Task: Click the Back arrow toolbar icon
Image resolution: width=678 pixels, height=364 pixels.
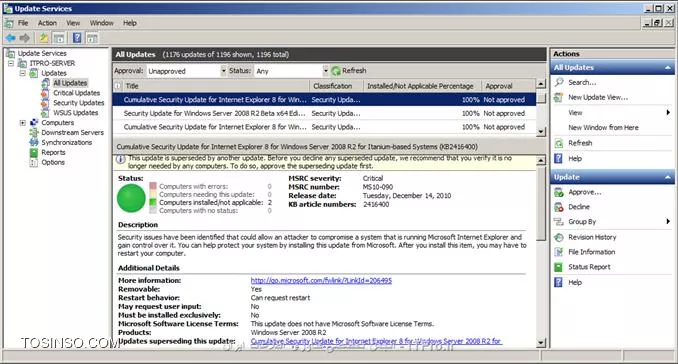Action: coord(10,38)
